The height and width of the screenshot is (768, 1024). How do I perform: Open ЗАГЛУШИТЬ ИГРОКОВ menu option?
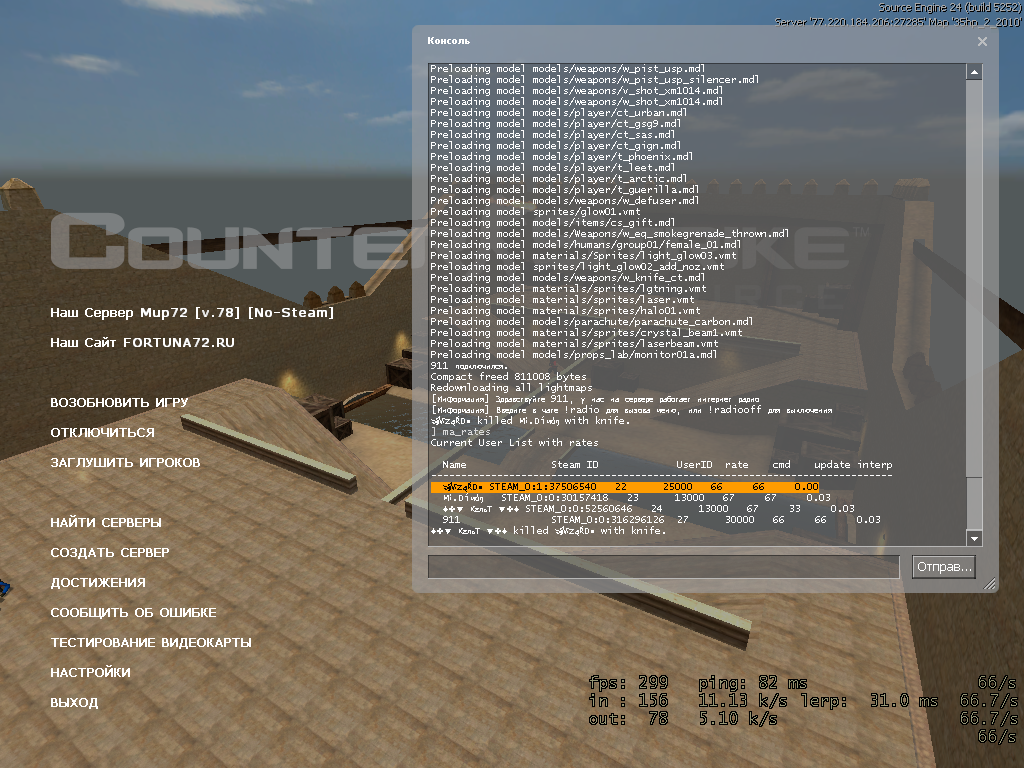point(125,462)
